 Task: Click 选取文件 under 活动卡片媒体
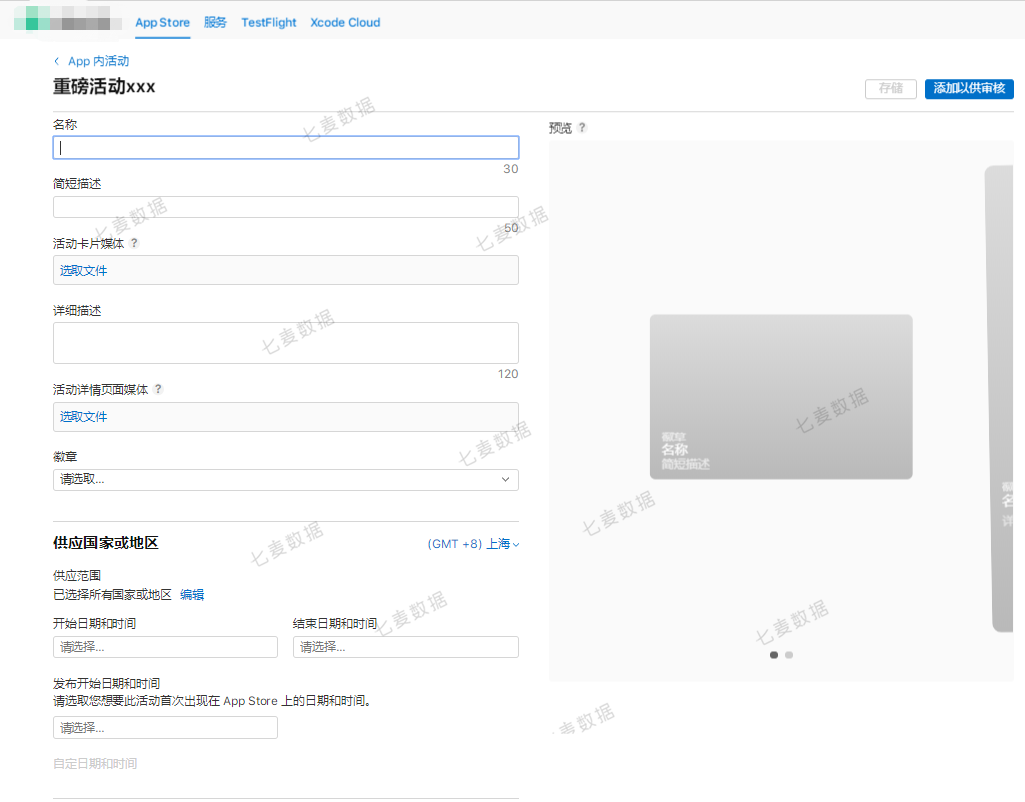coord(84,271)
